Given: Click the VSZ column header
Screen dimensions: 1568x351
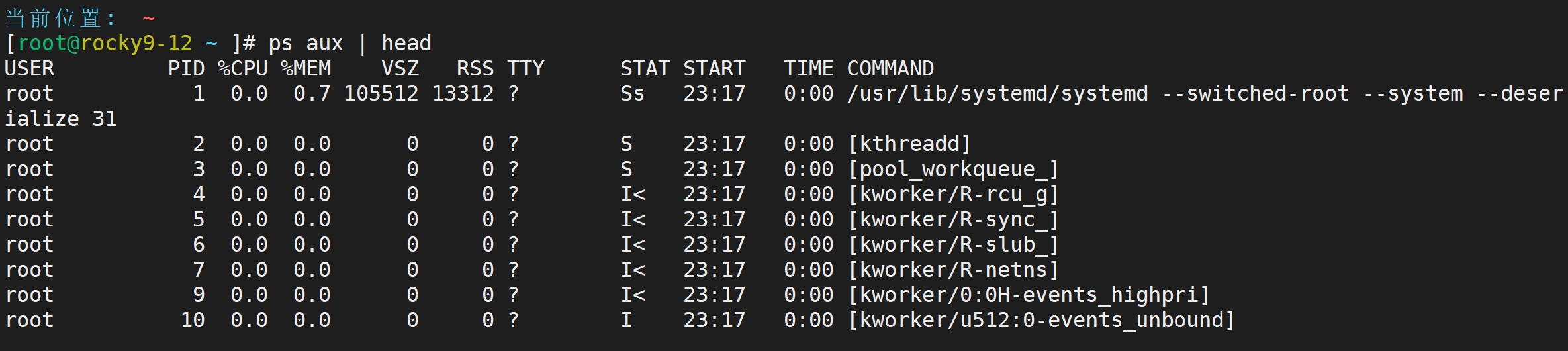Looking at the screenshot, I should point(400,69).
